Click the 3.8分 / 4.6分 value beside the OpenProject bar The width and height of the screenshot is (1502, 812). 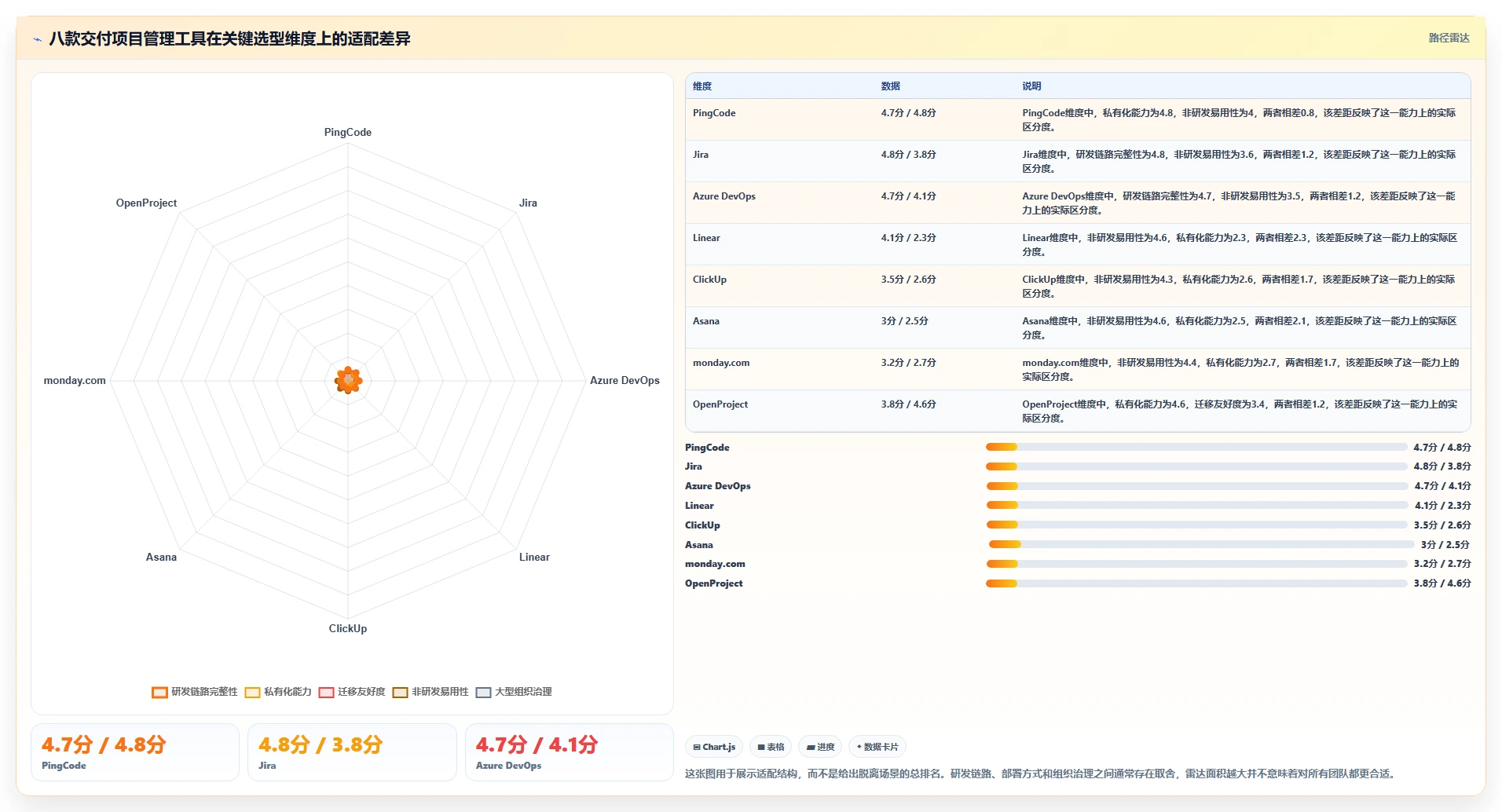pyautogui.click(x=1442, y=583)
